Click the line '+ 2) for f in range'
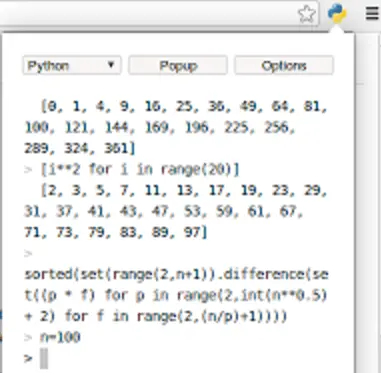This screenshot has height=373, width=381. 155,316
